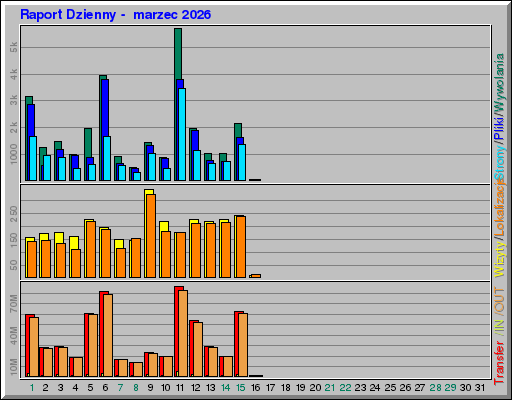Select the green day 29 label
This screenshot has width=512, height=400.
point(450,388)
